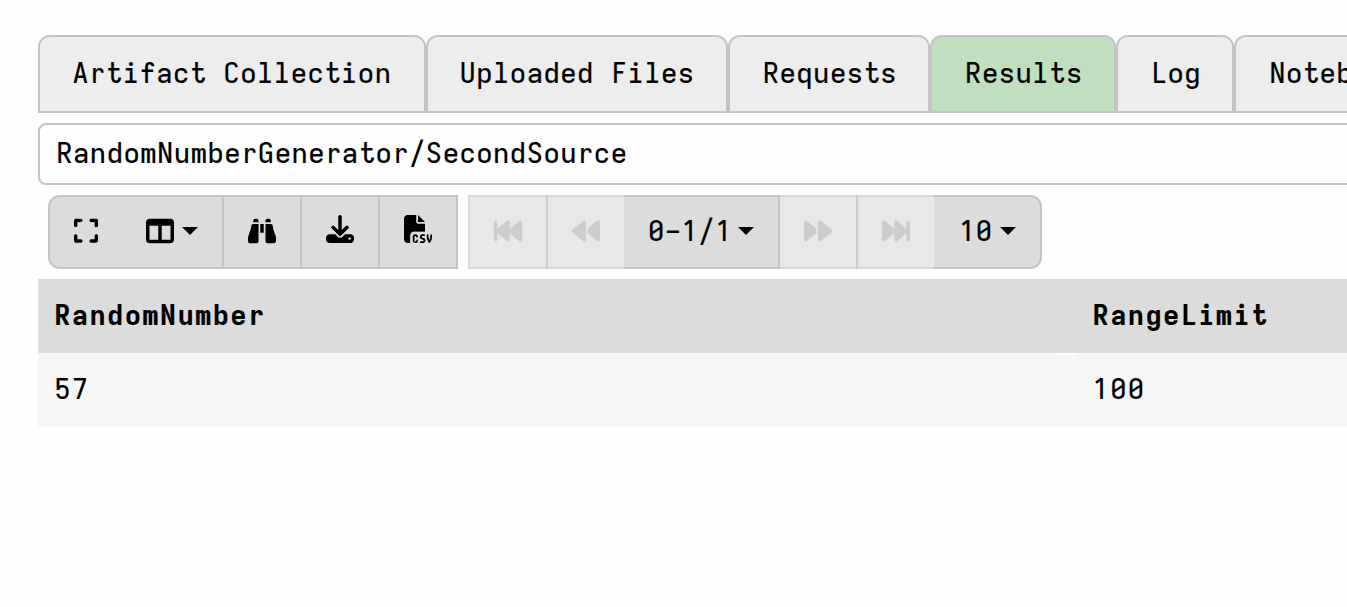The image size is (1347, 607).
Task: Open the column visibility selector
Action: 172,232
